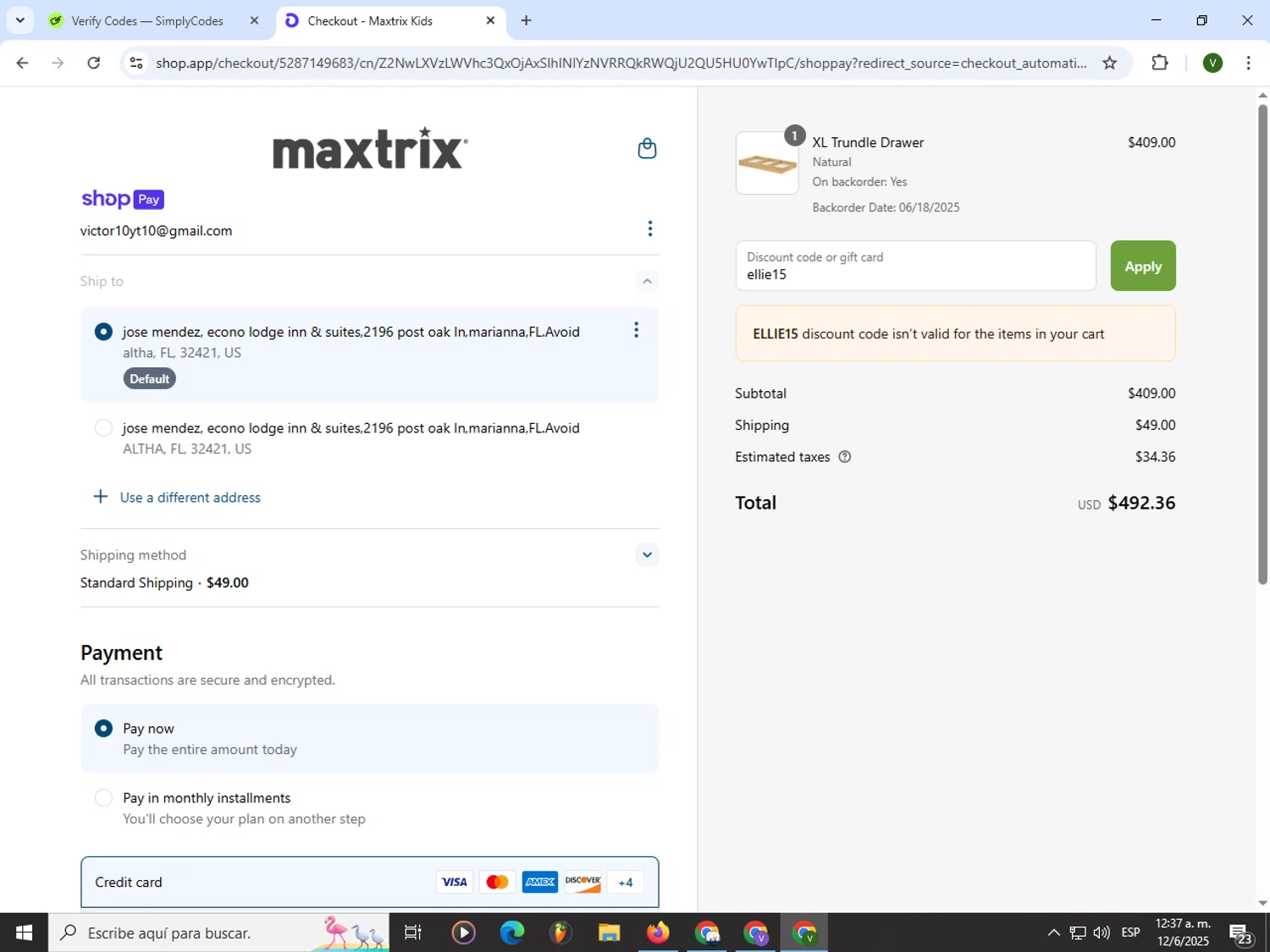Click the browser address bar URL

(621, 63)
